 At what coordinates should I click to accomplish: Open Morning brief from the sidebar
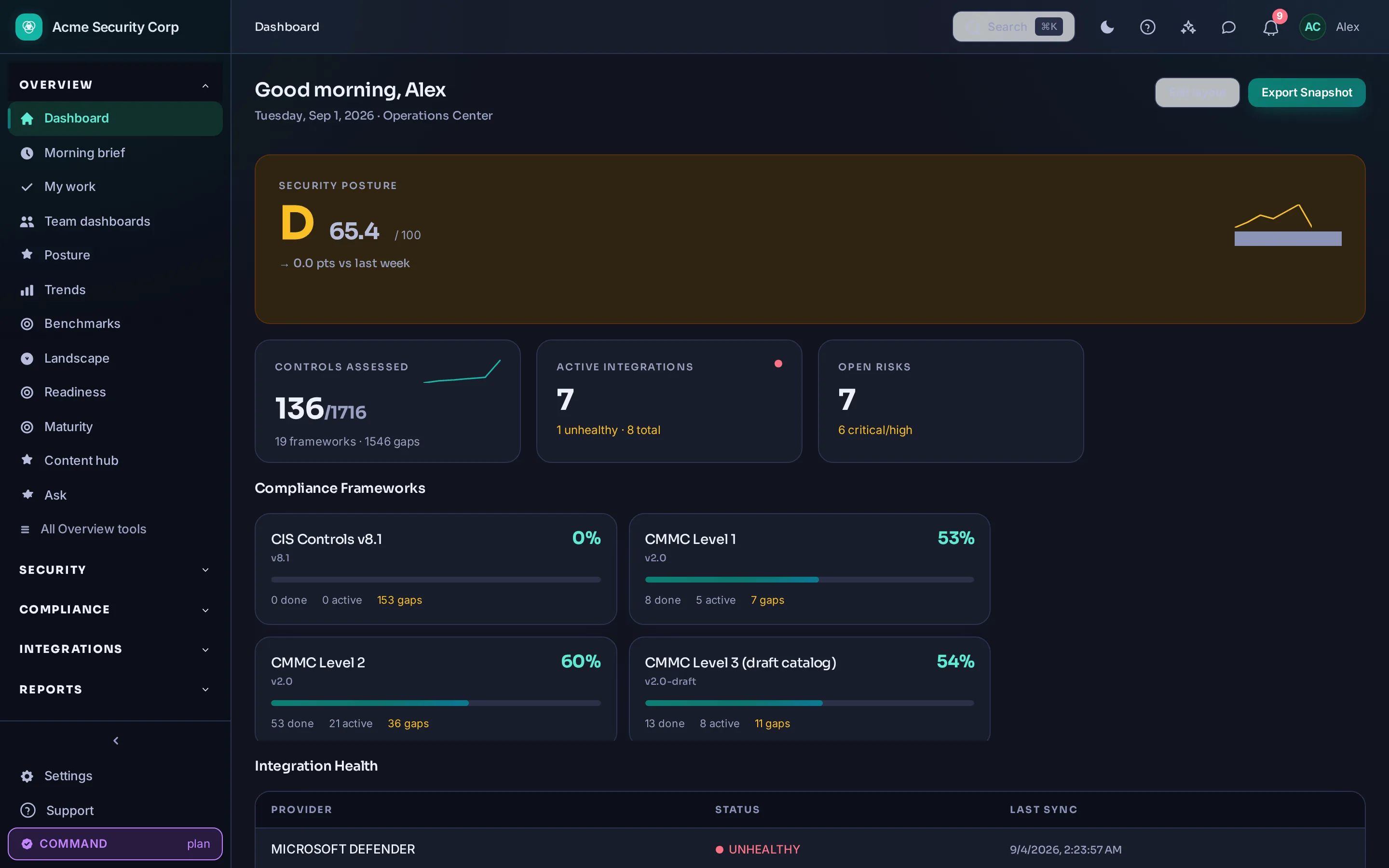pos(115,153)
